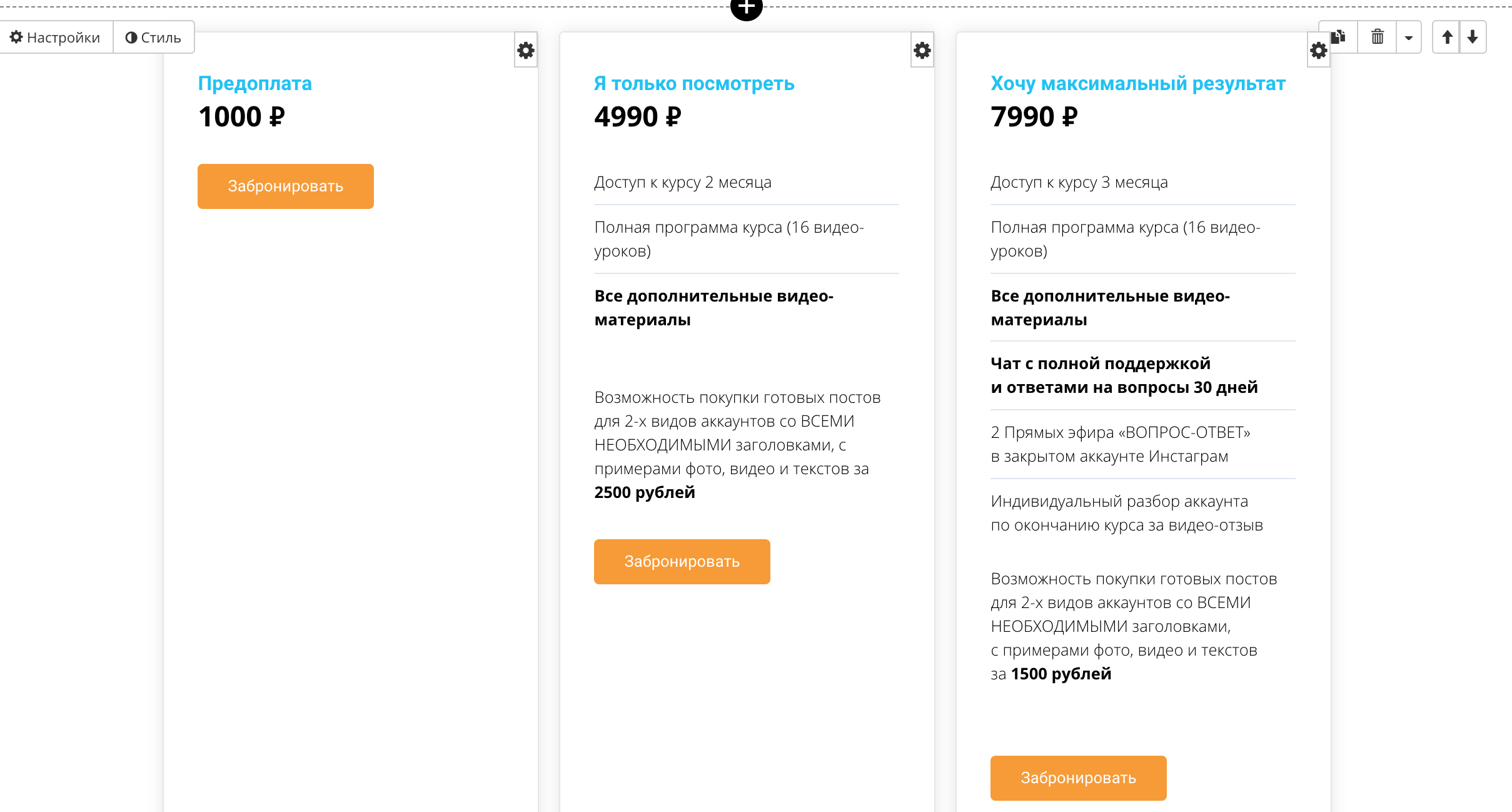
Task: Duplicate the block with the copy icon
Action: click(1339, 37)
